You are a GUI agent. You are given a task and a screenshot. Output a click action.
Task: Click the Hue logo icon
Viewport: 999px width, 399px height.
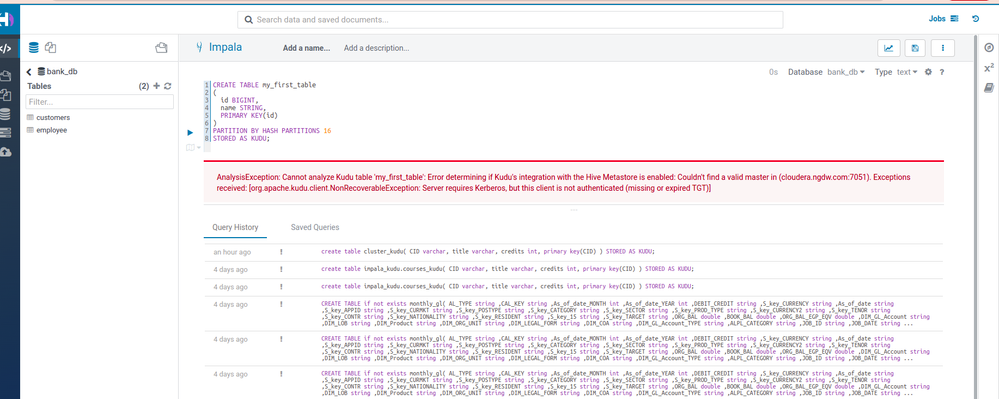[6, 19]
